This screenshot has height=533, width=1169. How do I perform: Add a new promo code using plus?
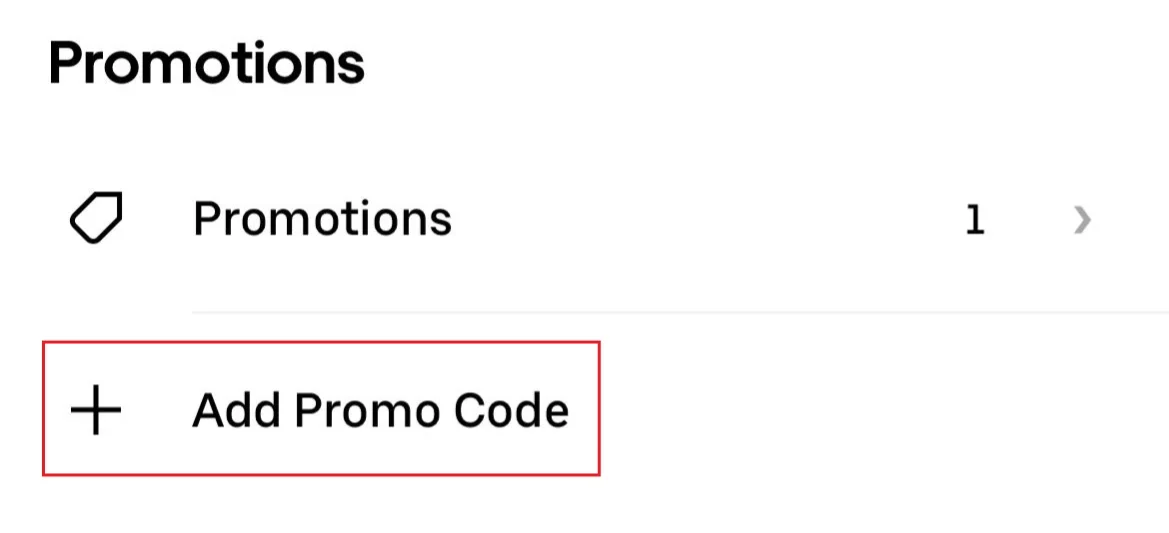[x=96, y=411]
